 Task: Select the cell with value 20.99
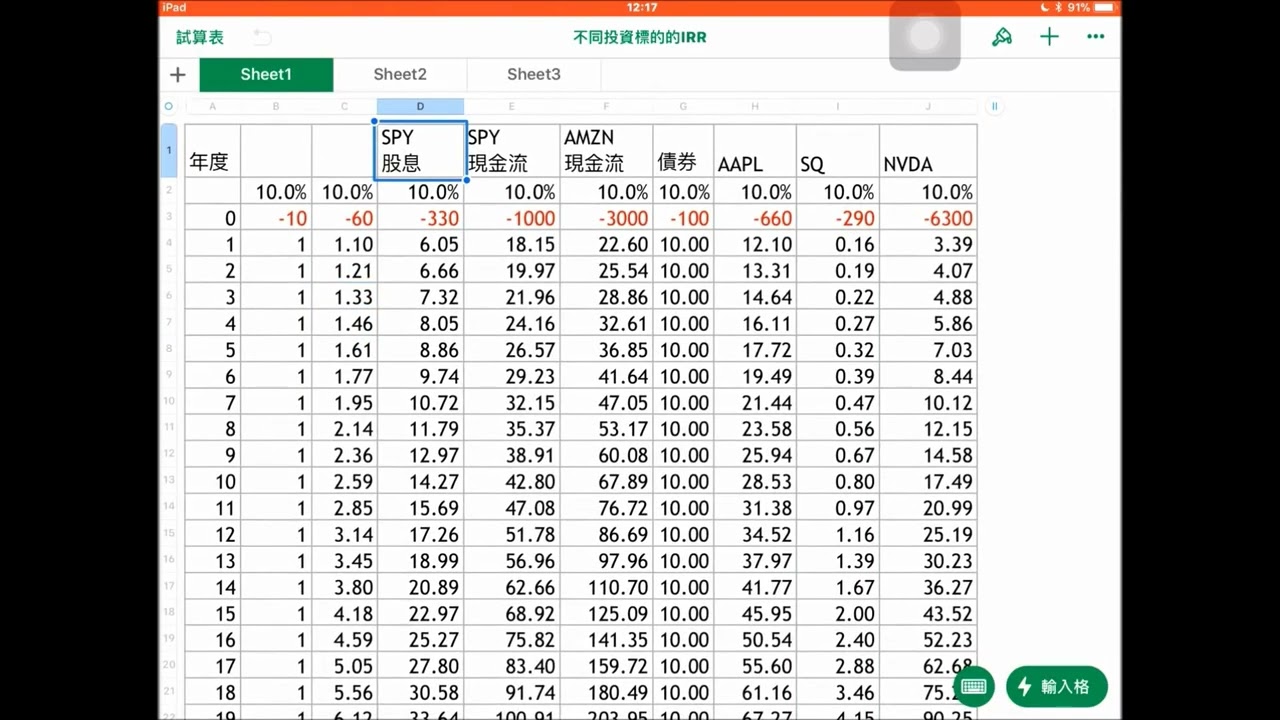[928, 508]
